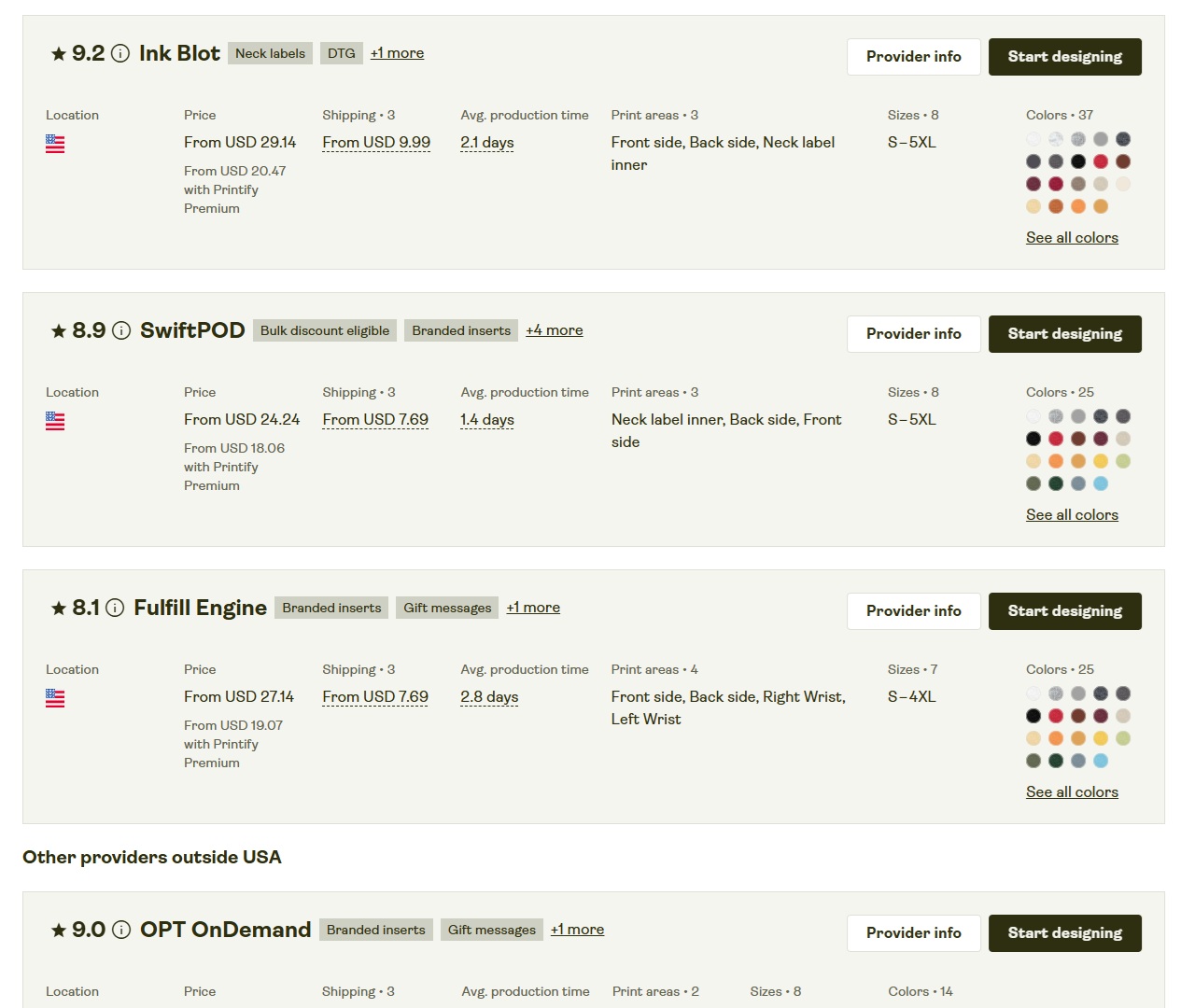Pick the red swatch in Ink Blot colors
Viewport: 1195px width, 1008px height.
[1101, 161]
